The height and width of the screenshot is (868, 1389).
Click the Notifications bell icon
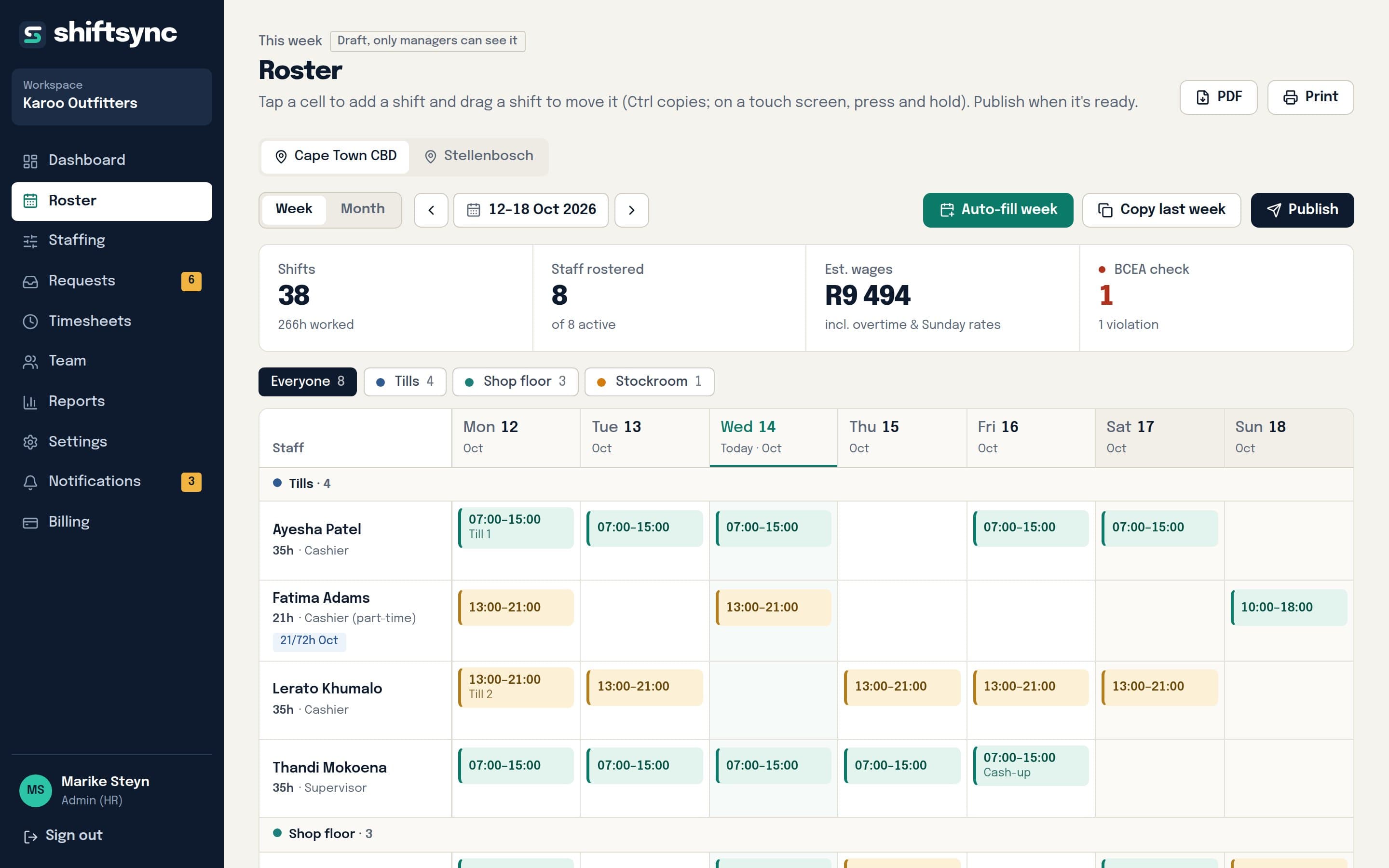click(x=30, y=482)
